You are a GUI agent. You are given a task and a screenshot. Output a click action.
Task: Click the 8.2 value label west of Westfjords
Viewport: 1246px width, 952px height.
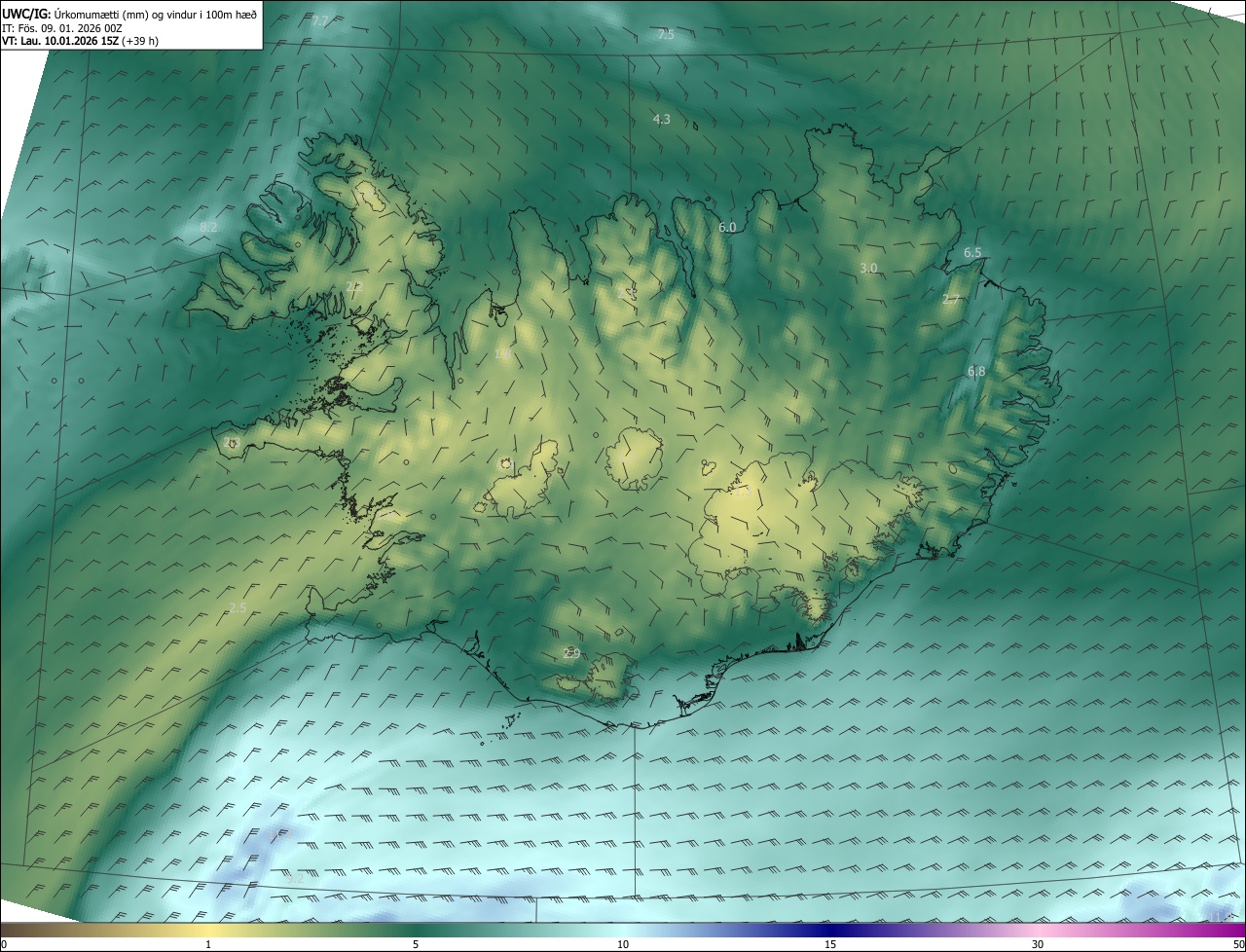[208, 228]
